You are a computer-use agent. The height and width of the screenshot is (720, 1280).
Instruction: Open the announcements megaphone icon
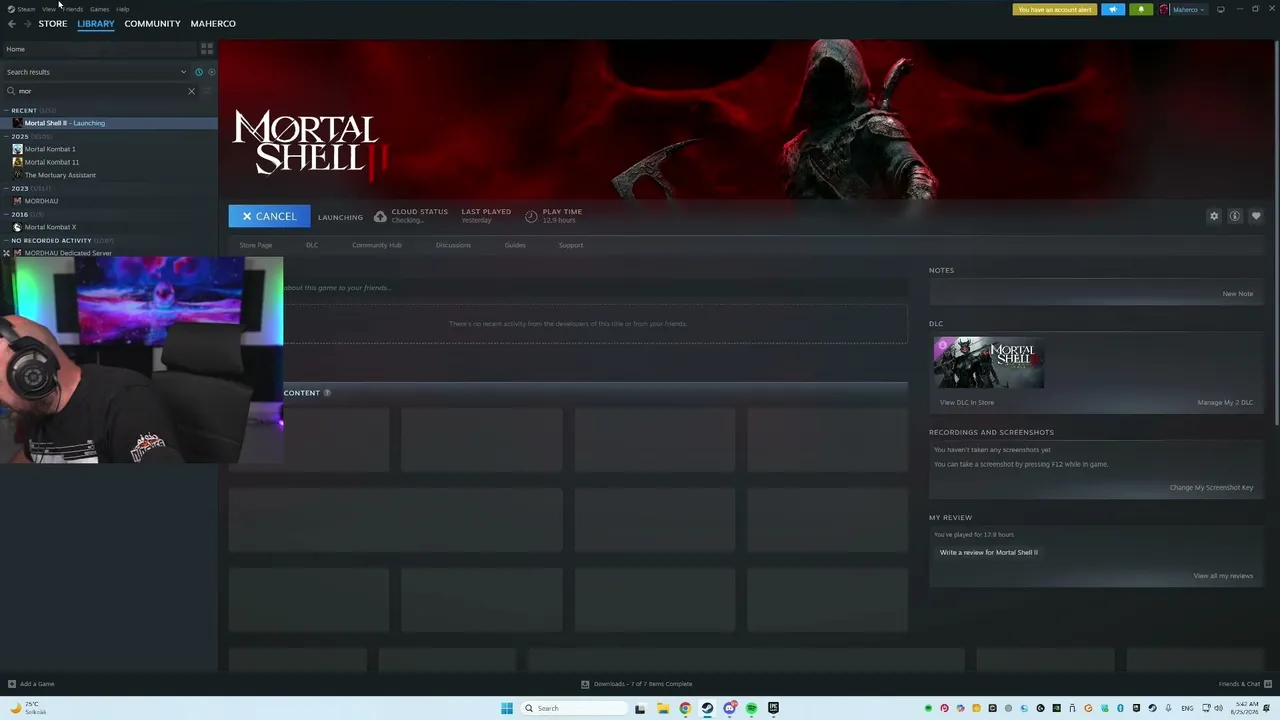tap(1113, 9)
